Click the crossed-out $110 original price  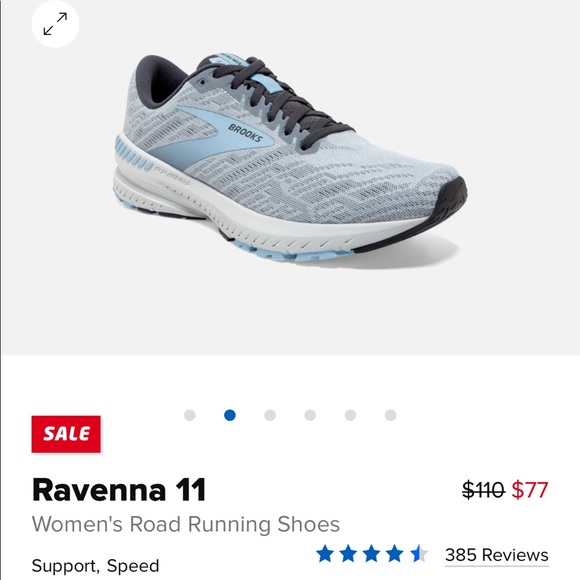click(x=484, y=490)
